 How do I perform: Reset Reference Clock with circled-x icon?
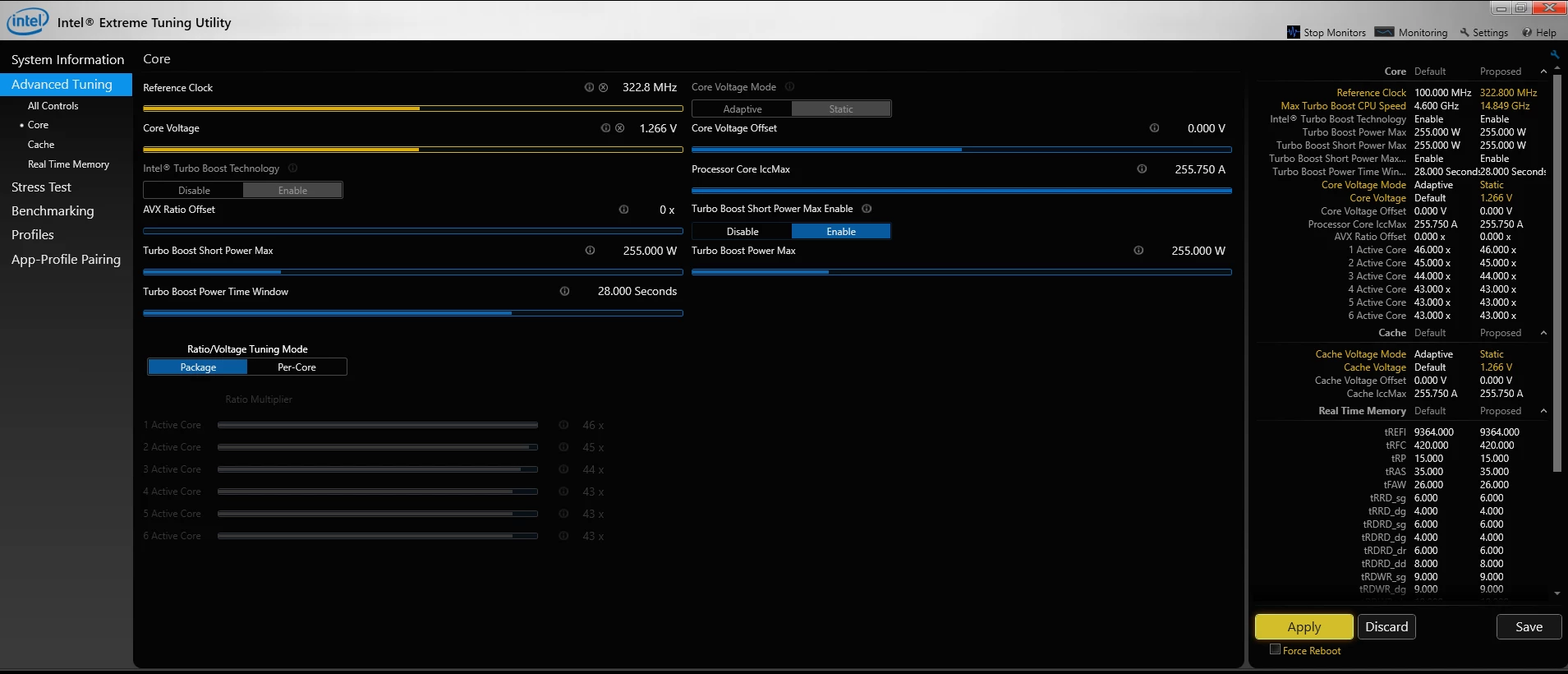point(603,87)
